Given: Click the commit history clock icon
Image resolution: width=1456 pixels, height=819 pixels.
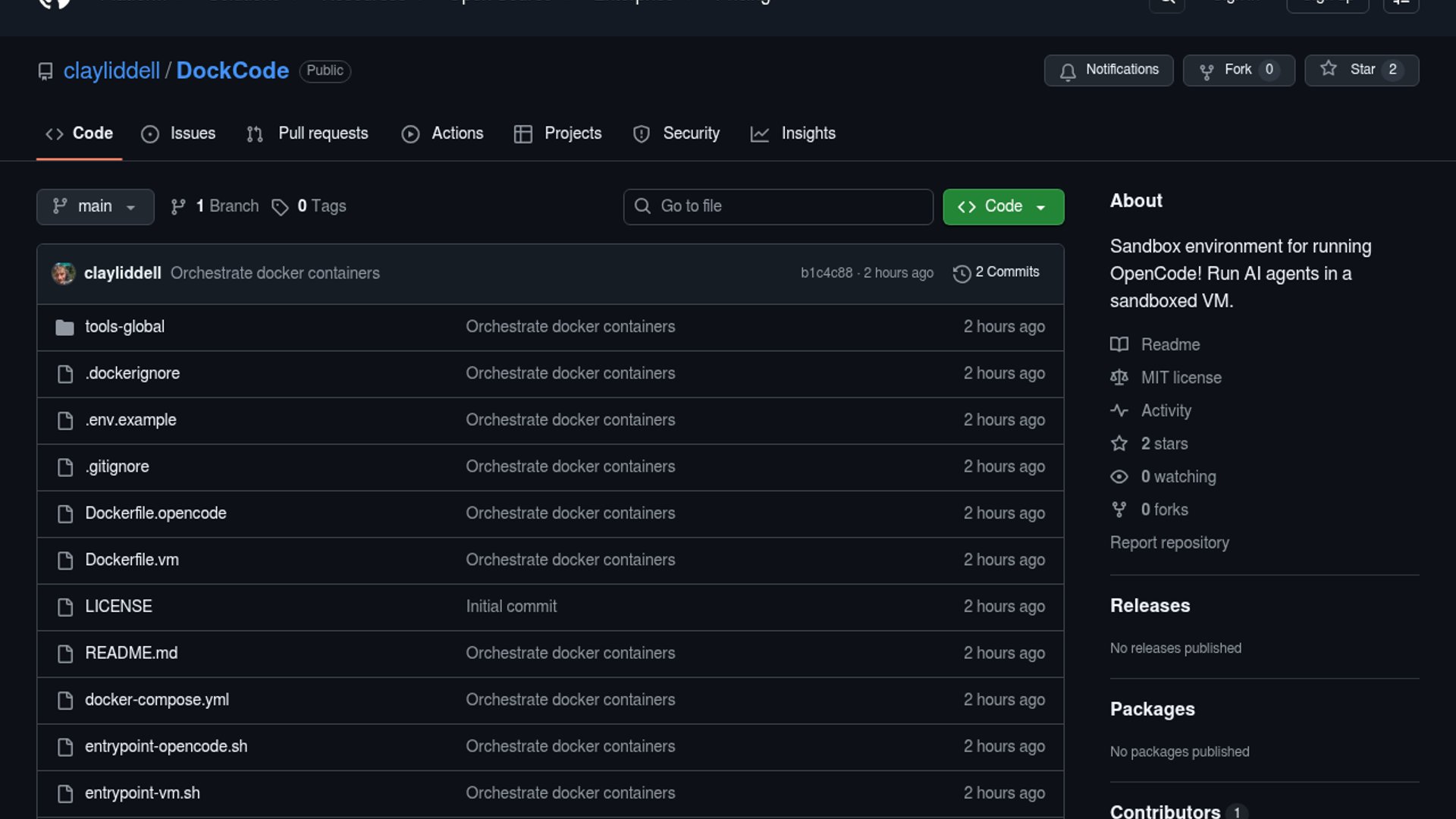Looking at the screenshot, I should (x=962, y=273).
